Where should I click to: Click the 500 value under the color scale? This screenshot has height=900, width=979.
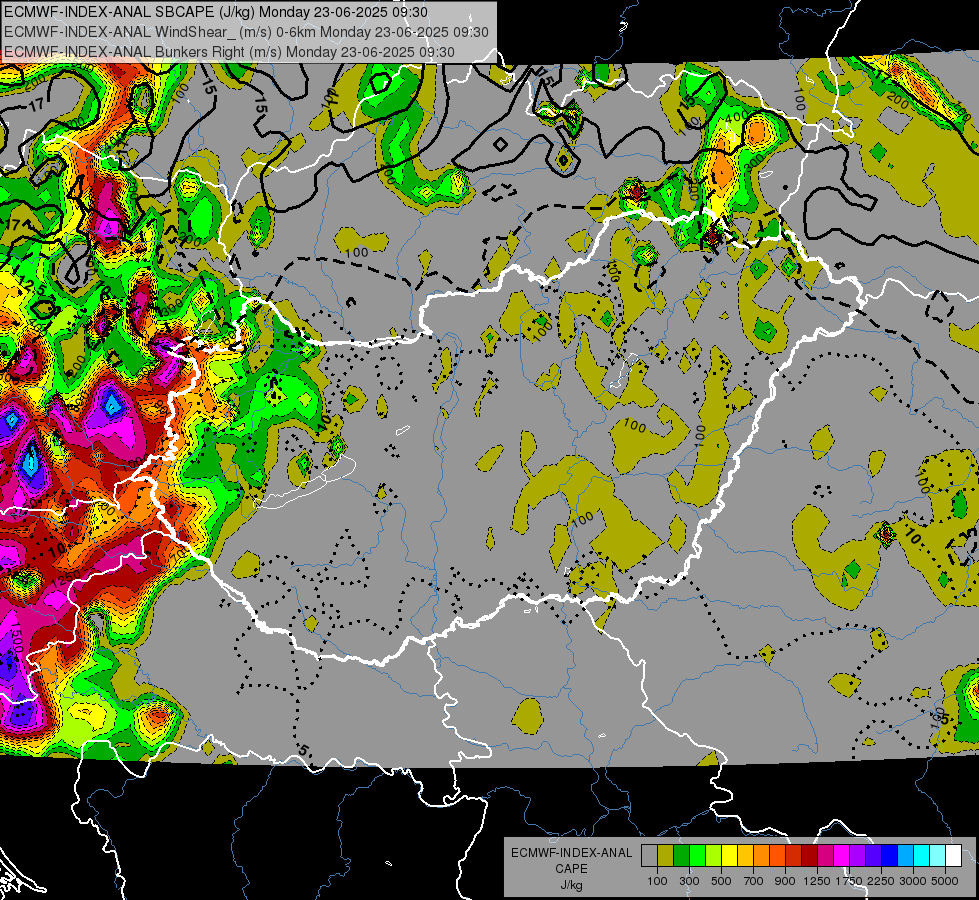click(x=721, y=881)
